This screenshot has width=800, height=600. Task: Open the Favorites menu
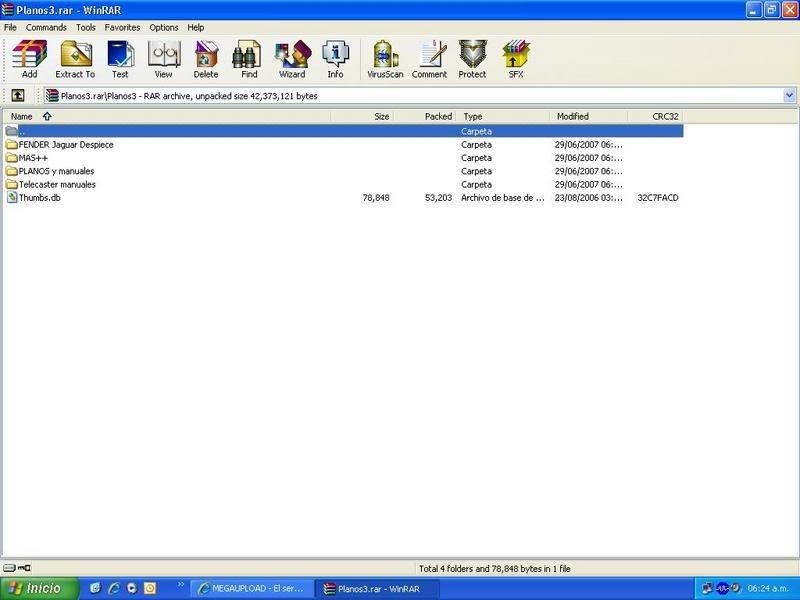[122, 28]
